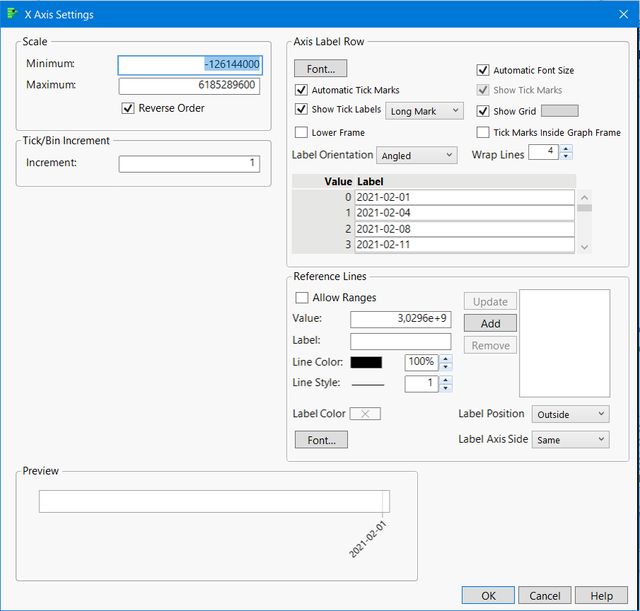Uncheck the Show Grid option
The width and height of the screenshot is (640, 611).
tap(483, 111)
